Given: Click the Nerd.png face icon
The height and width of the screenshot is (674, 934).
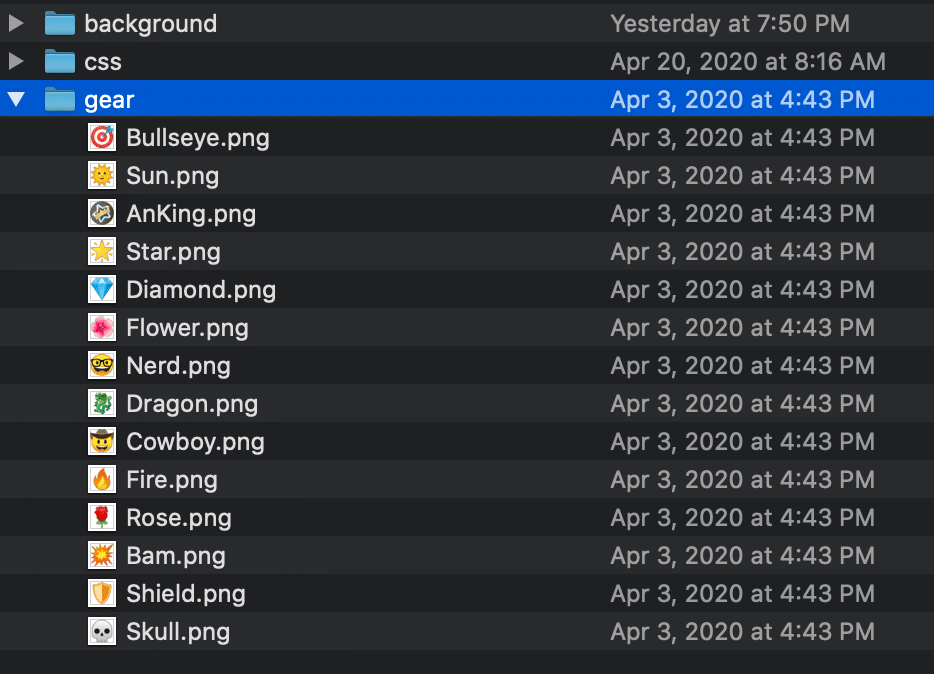Looking at the screenshot, I should point(102,366).
